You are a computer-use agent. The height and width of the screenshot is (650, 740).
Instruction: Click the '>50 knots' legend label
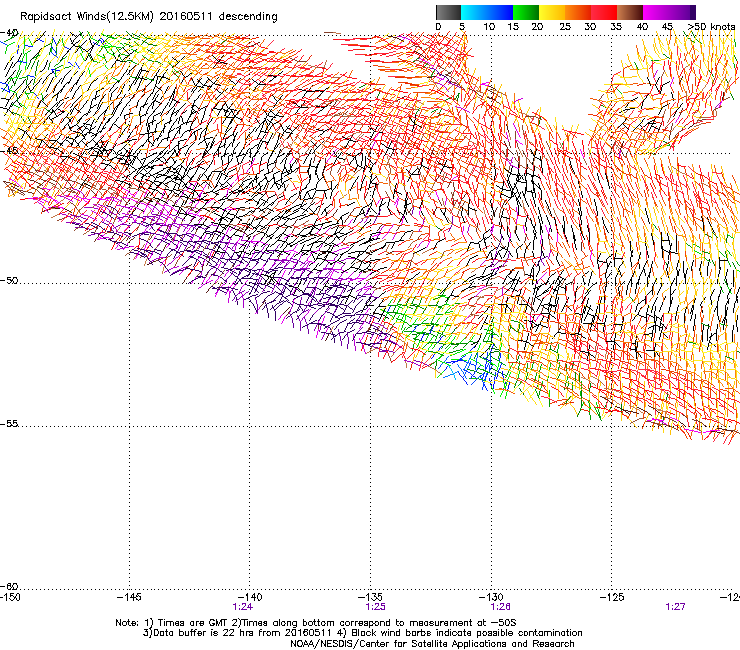[711, 27]
